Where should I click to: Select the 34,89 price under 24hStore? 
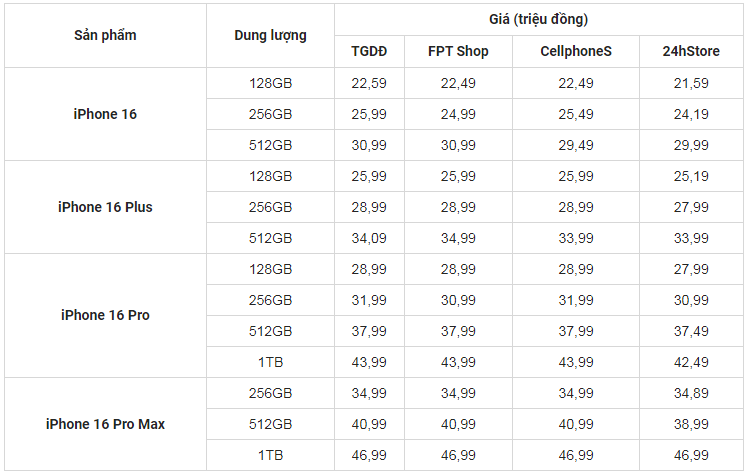click(691, 393)
